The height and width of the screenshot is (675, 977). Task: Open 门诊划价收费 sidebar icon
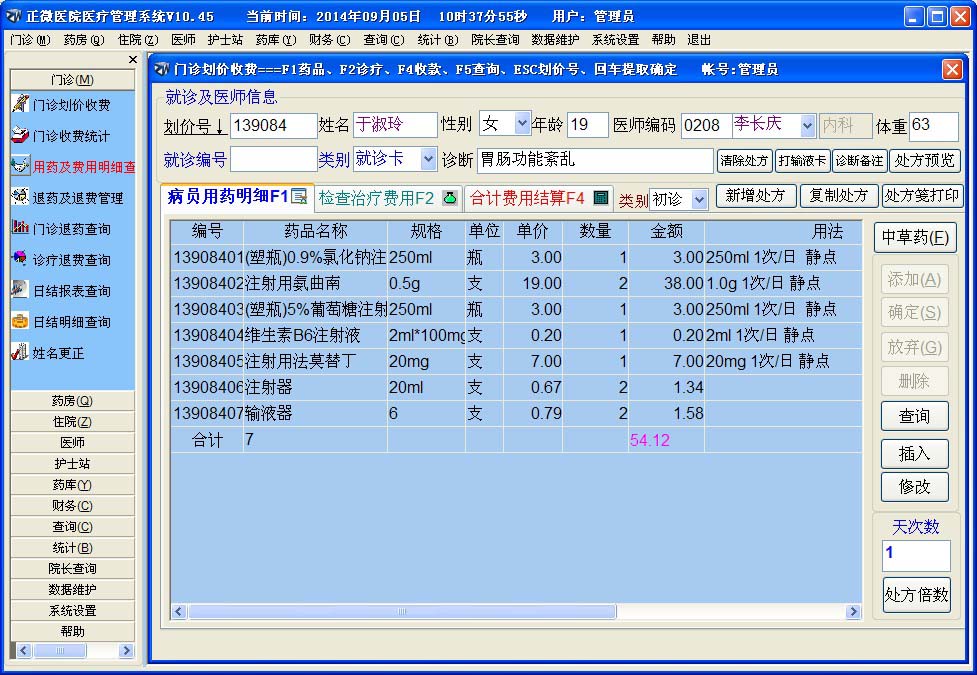tap(20, 104)
